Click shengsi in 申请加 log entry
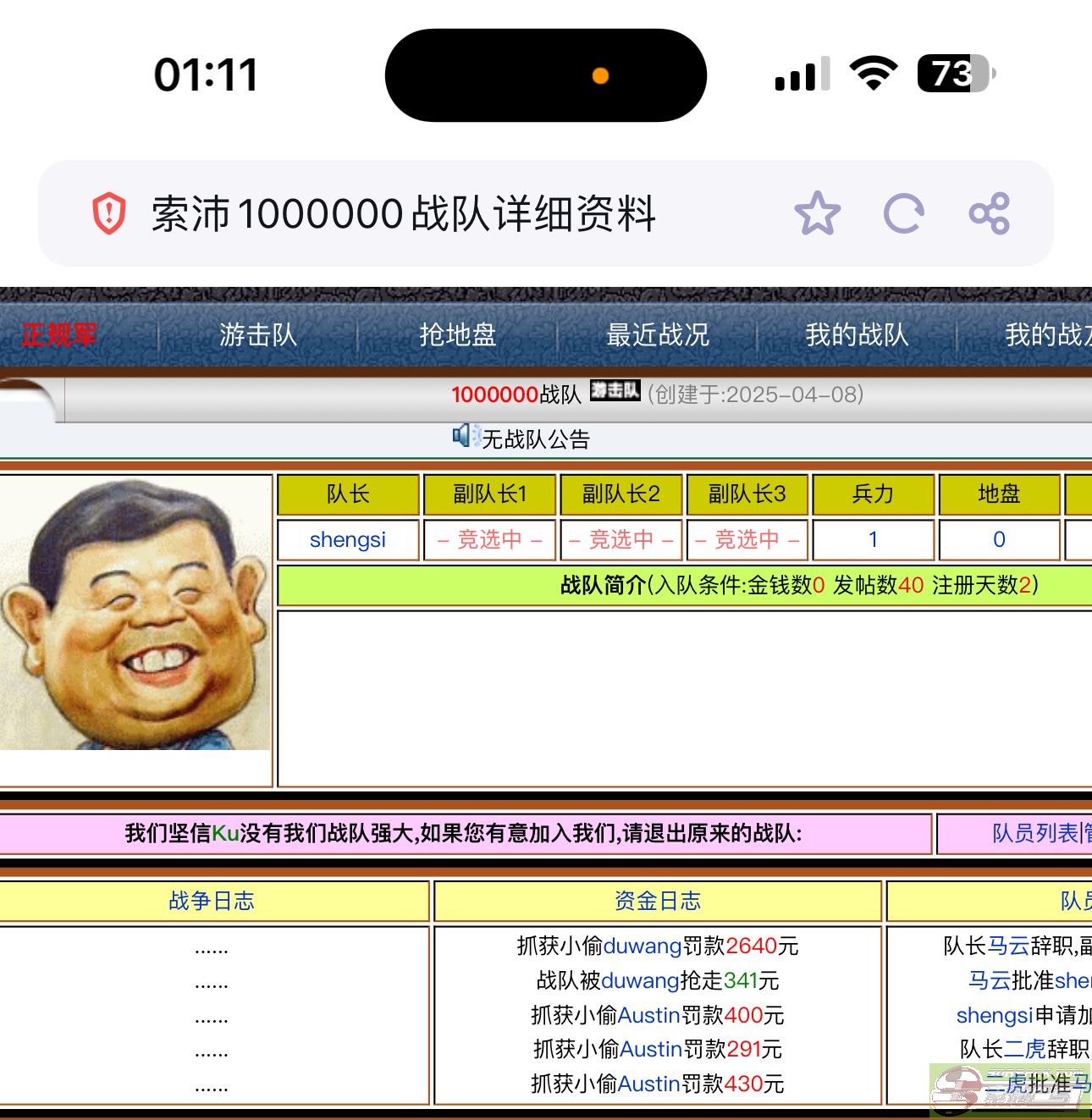Image resolution: width=1092 pixels, height=1120 pixels. coord(995,1015)
